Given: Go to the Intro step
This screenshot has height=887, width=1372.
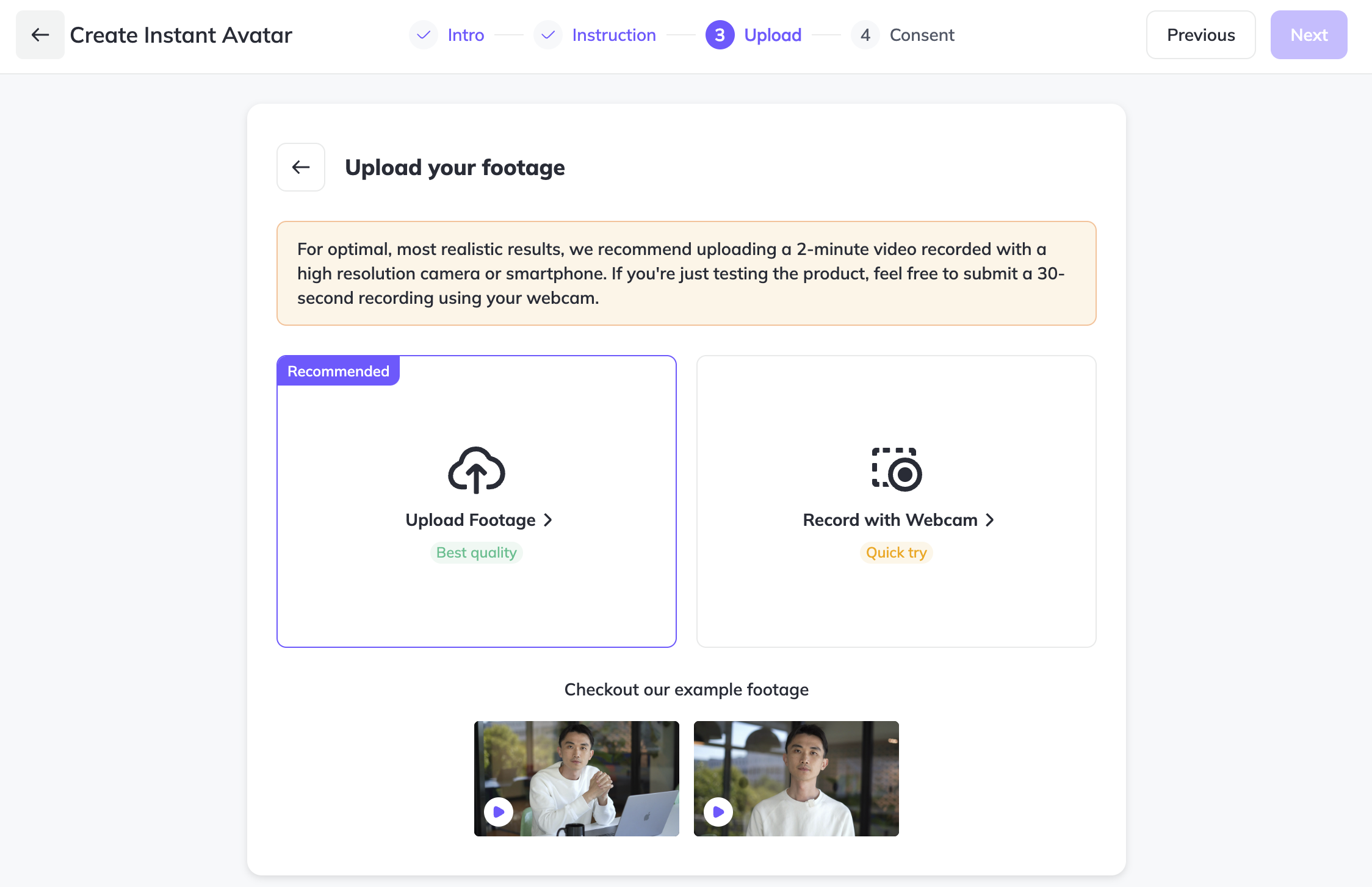Looking at the screenshot, I should coord(466,35).
